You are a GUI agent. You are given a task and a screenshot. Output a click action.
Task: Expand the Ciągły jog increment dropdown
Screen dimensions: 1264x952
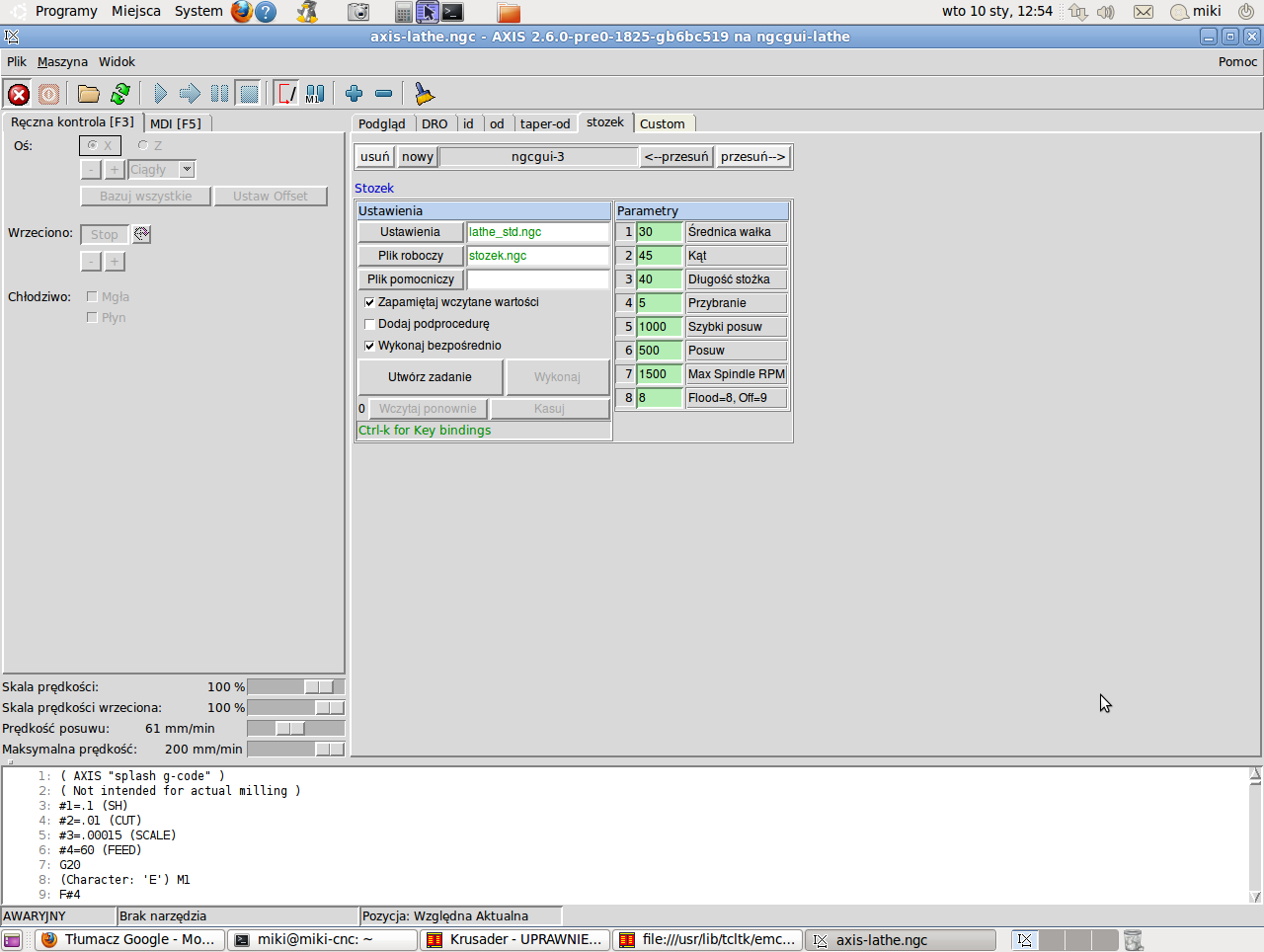pyautogui.click(x=187, y=169)
